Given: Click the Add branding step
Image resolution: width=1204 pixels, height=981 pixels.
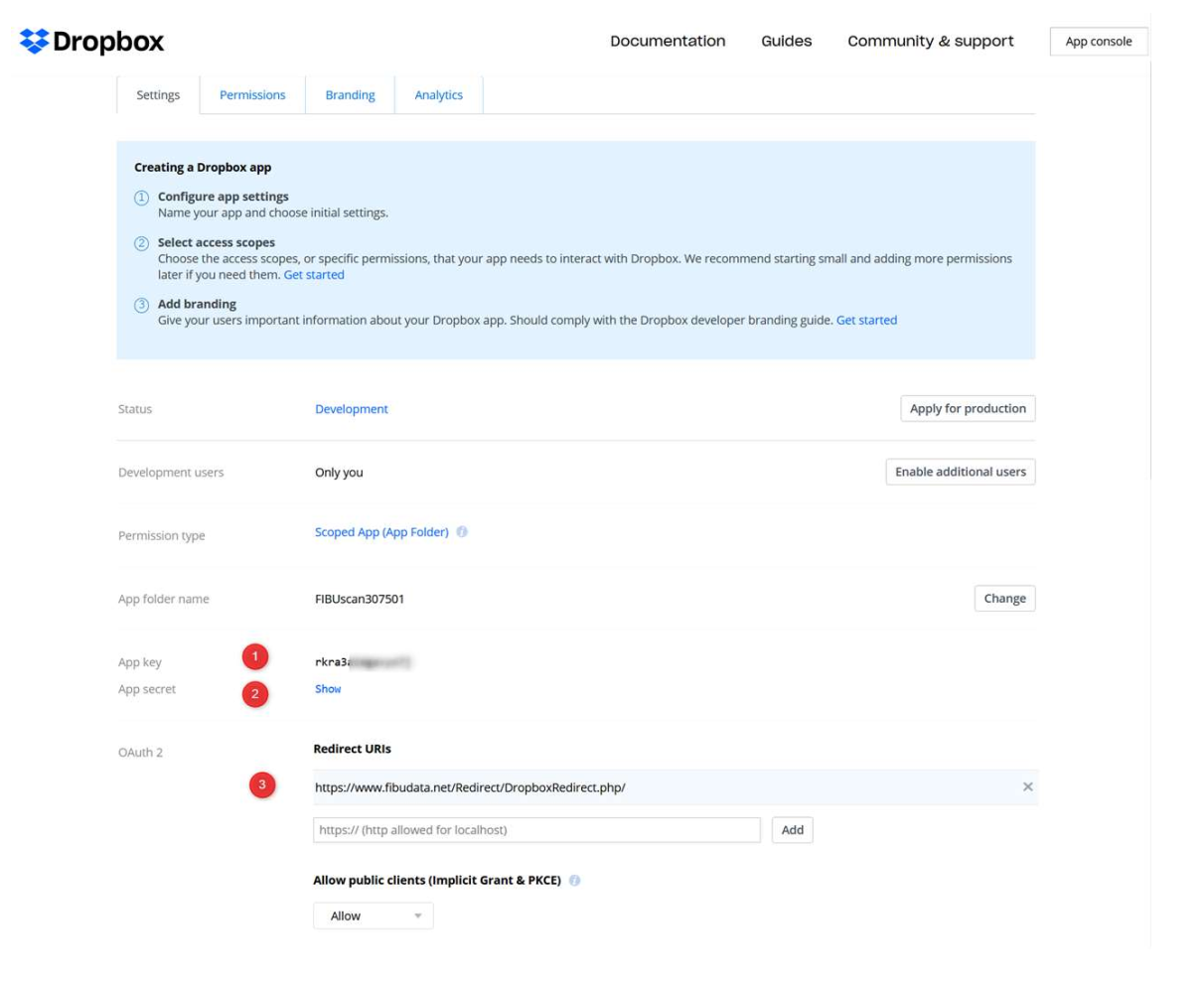Looking at the screenshot, I should tap(197, 304).
